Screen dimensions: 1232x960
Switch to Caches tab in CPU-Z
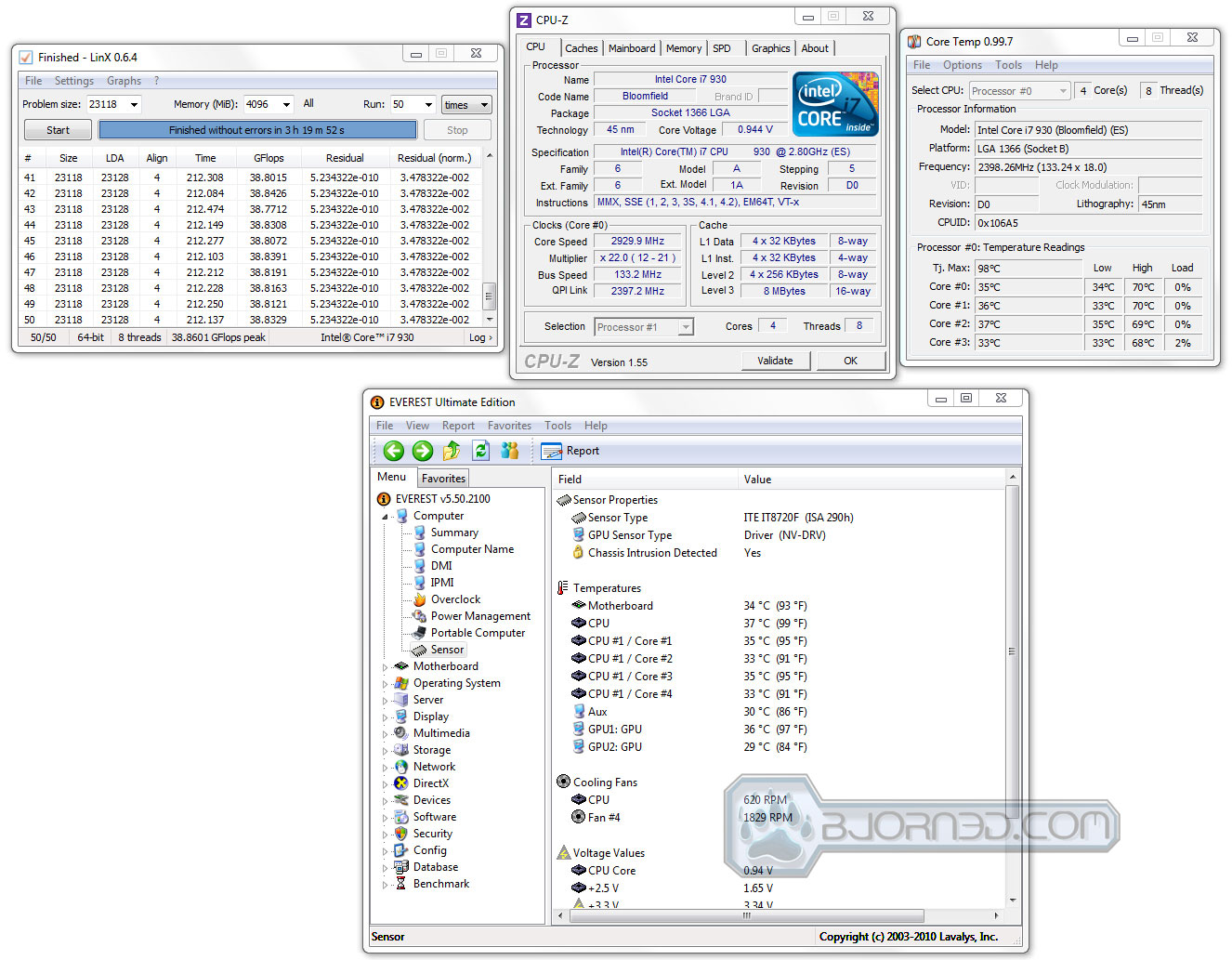(x=582, y=48)
